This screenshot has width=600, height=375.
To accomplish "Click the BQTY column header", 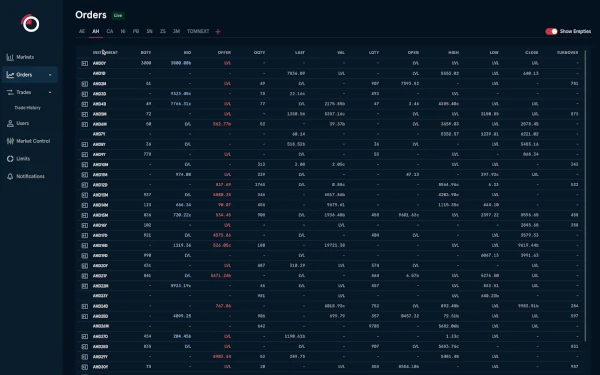I will pyautogui.click(x=146, y=52).
